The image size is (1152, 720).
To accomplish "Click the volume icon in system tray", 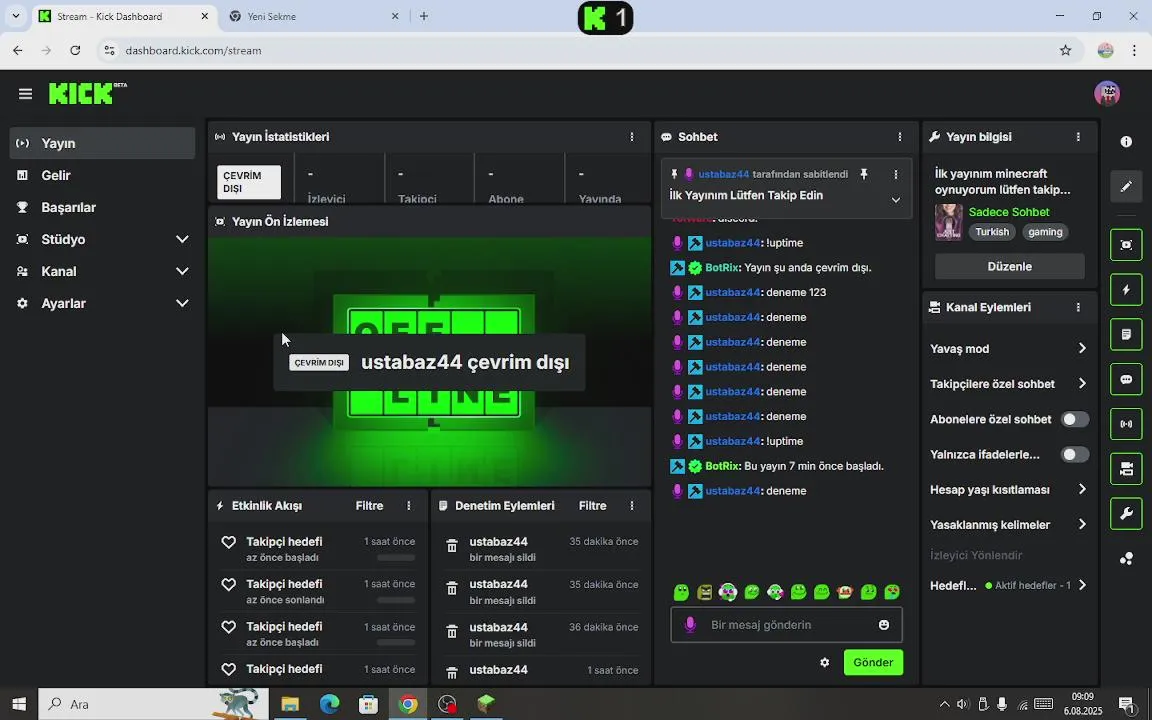I will pos(962,704).
